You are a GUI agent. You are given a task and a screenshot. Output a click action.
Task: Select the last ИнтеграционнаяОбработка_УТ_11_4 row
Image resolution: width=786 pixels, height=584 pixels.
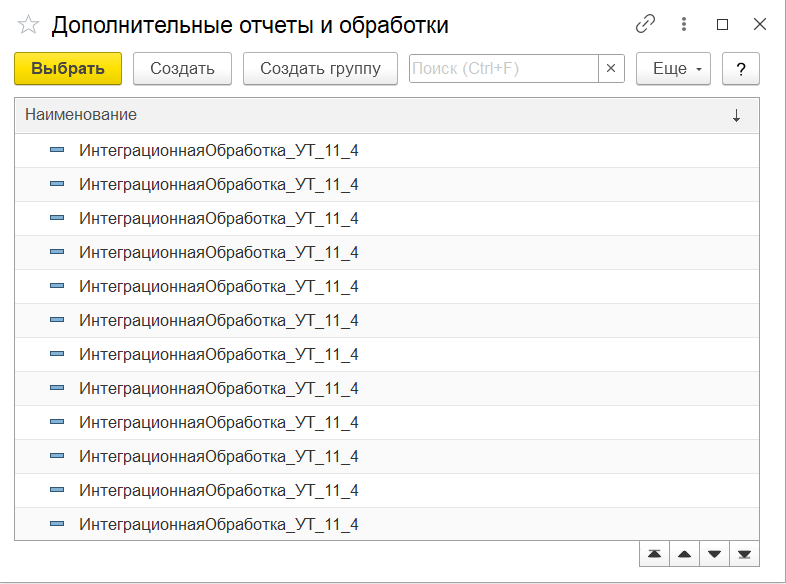(x=387, y=524)
